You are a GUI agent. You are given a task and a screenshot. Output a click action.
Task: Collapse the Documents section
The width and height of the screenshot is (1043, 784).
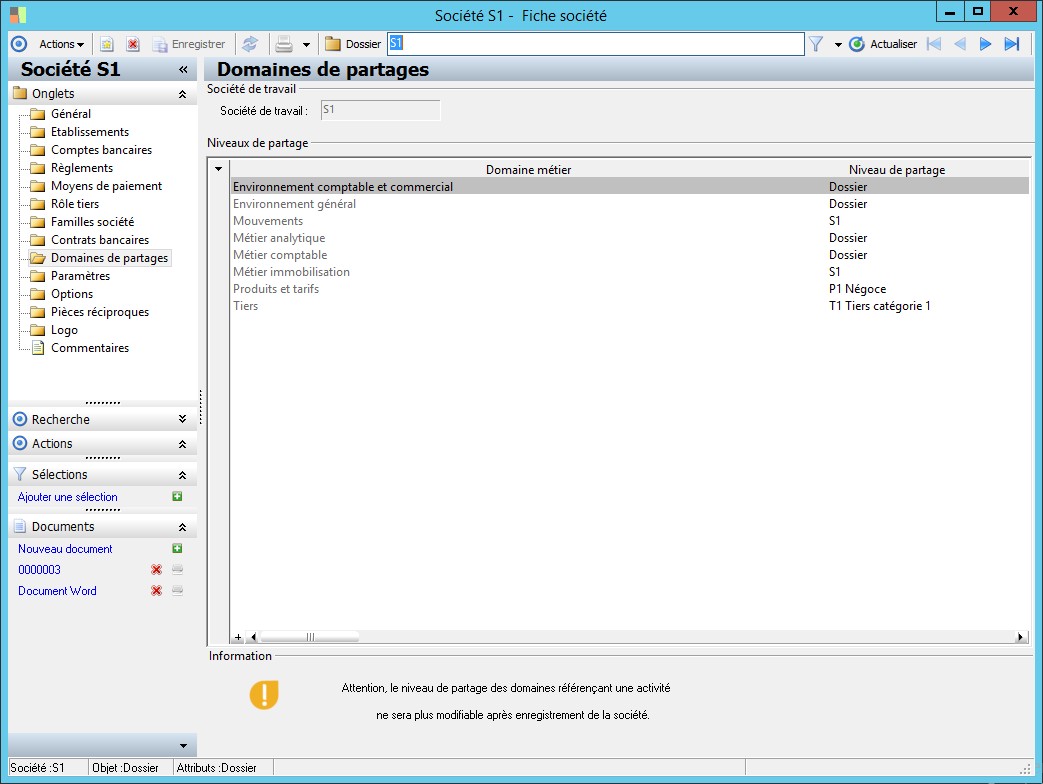click(182, 527)
